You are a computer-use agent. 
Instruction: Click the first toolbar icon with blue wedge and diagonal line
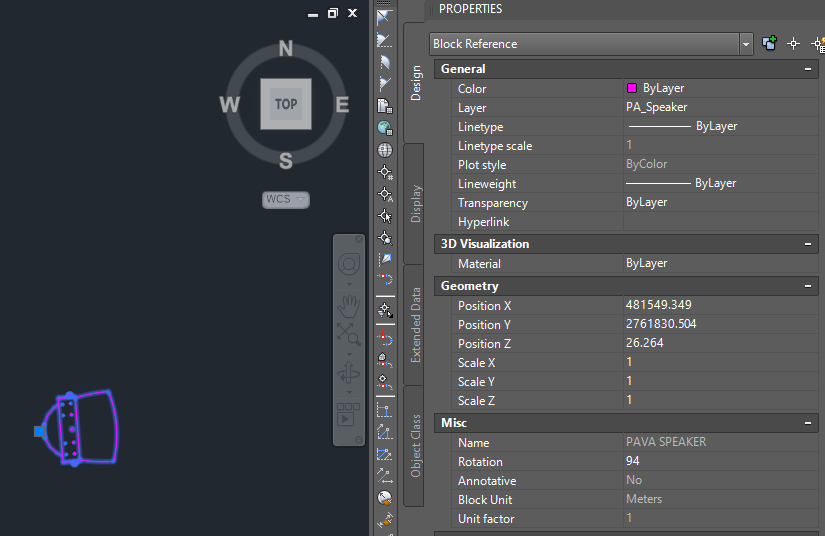point(385,17)
